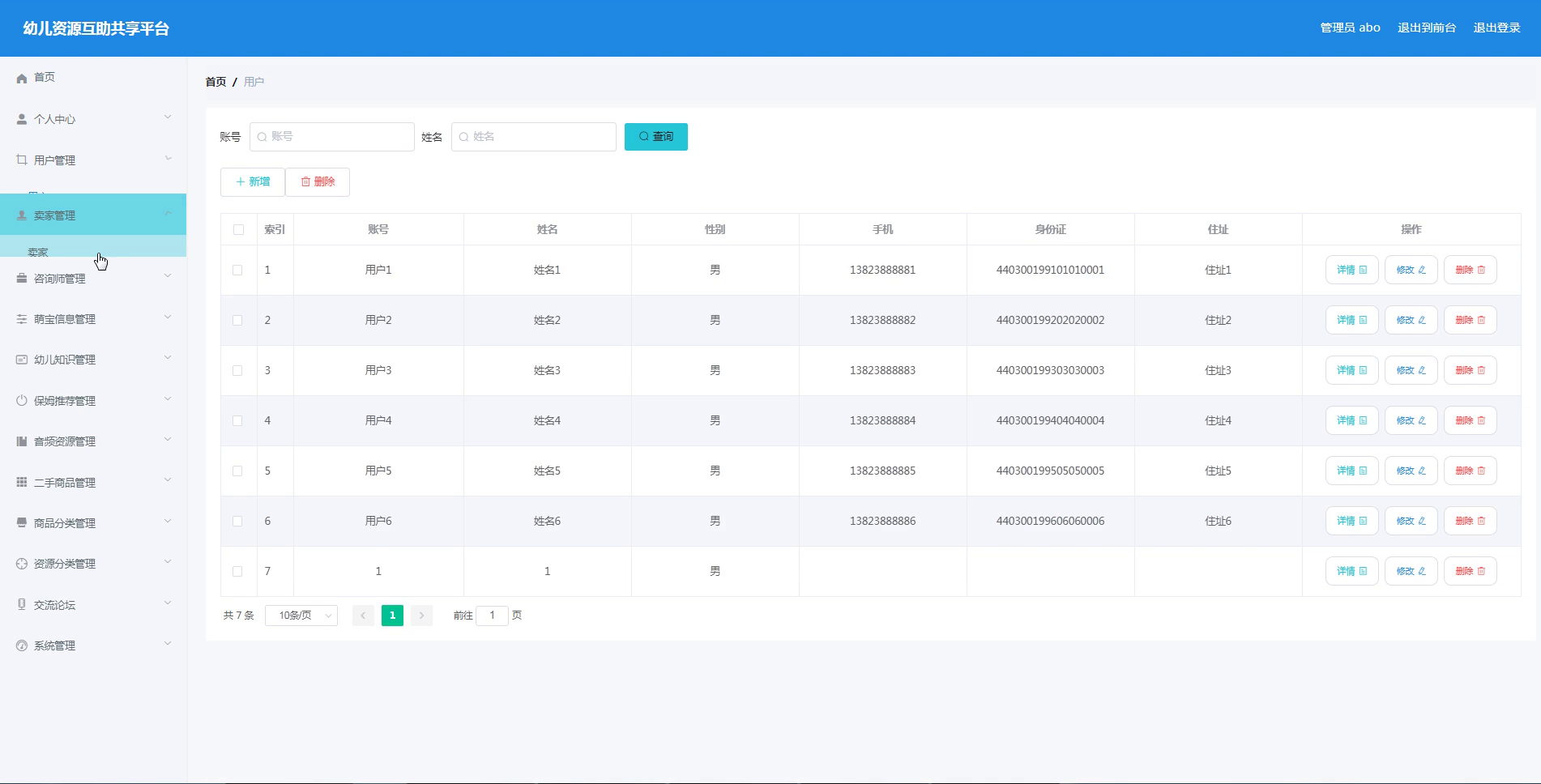1541x784 pixels.
Task: Click the user icon next to 卖家管理
Action: tap(22, 215)
